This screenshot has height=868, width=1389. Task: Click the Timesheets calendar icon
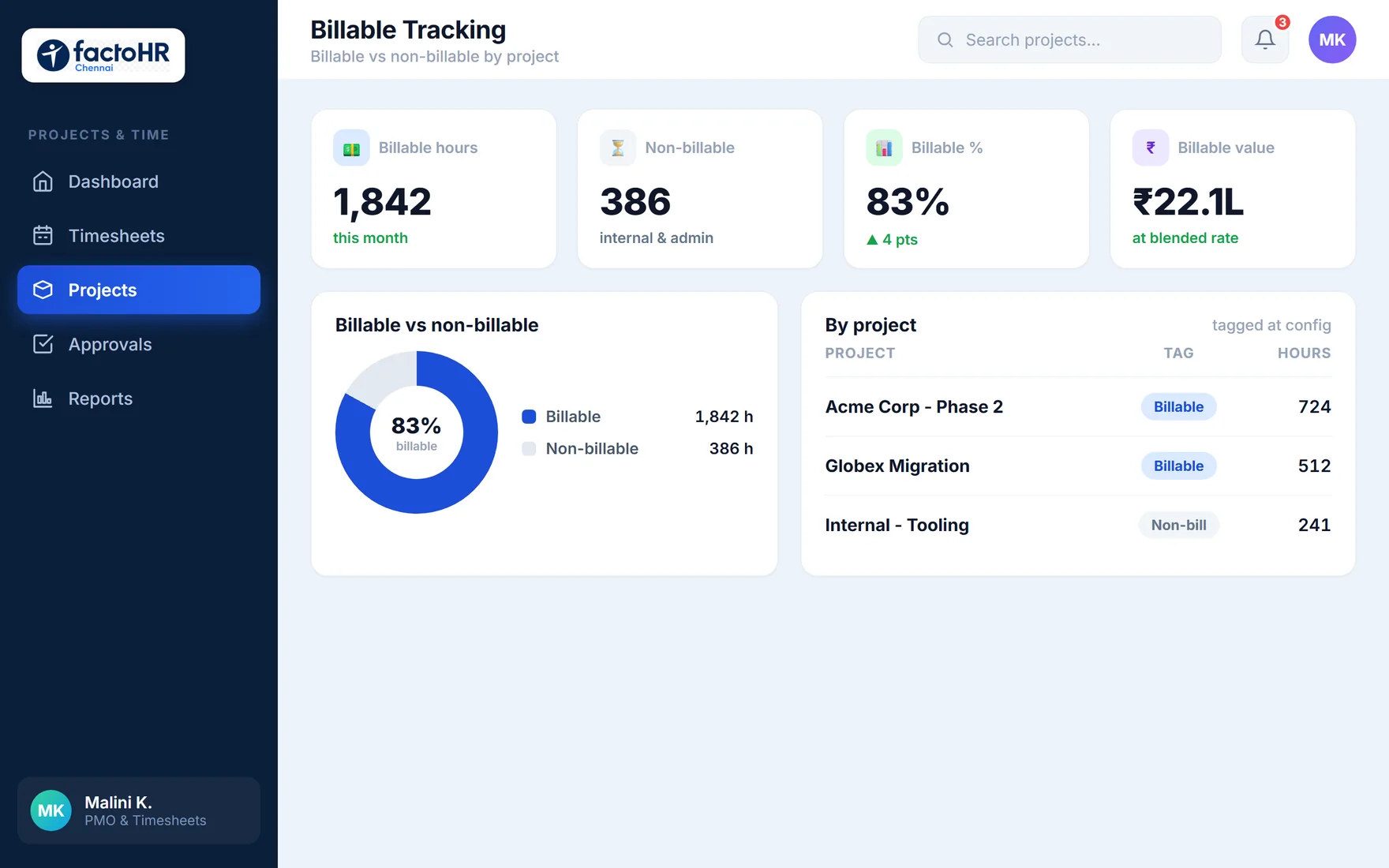pyautogui.click(x=43, y=236)
